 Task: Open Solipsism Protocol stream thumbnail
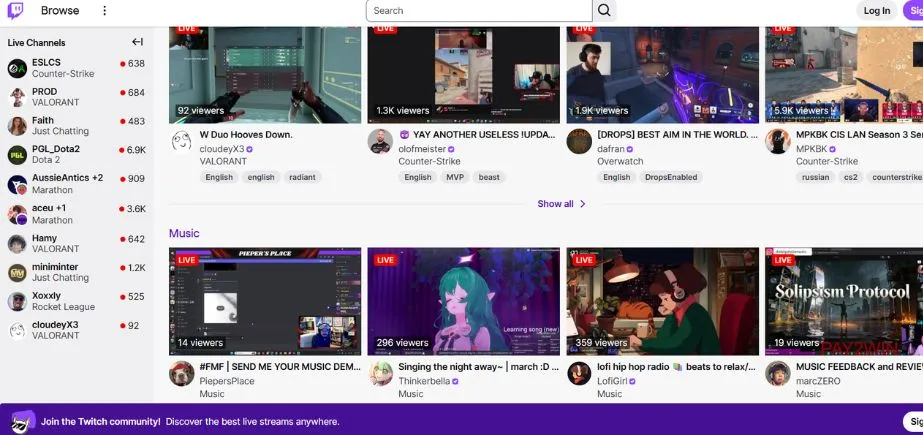coord(844,301)
